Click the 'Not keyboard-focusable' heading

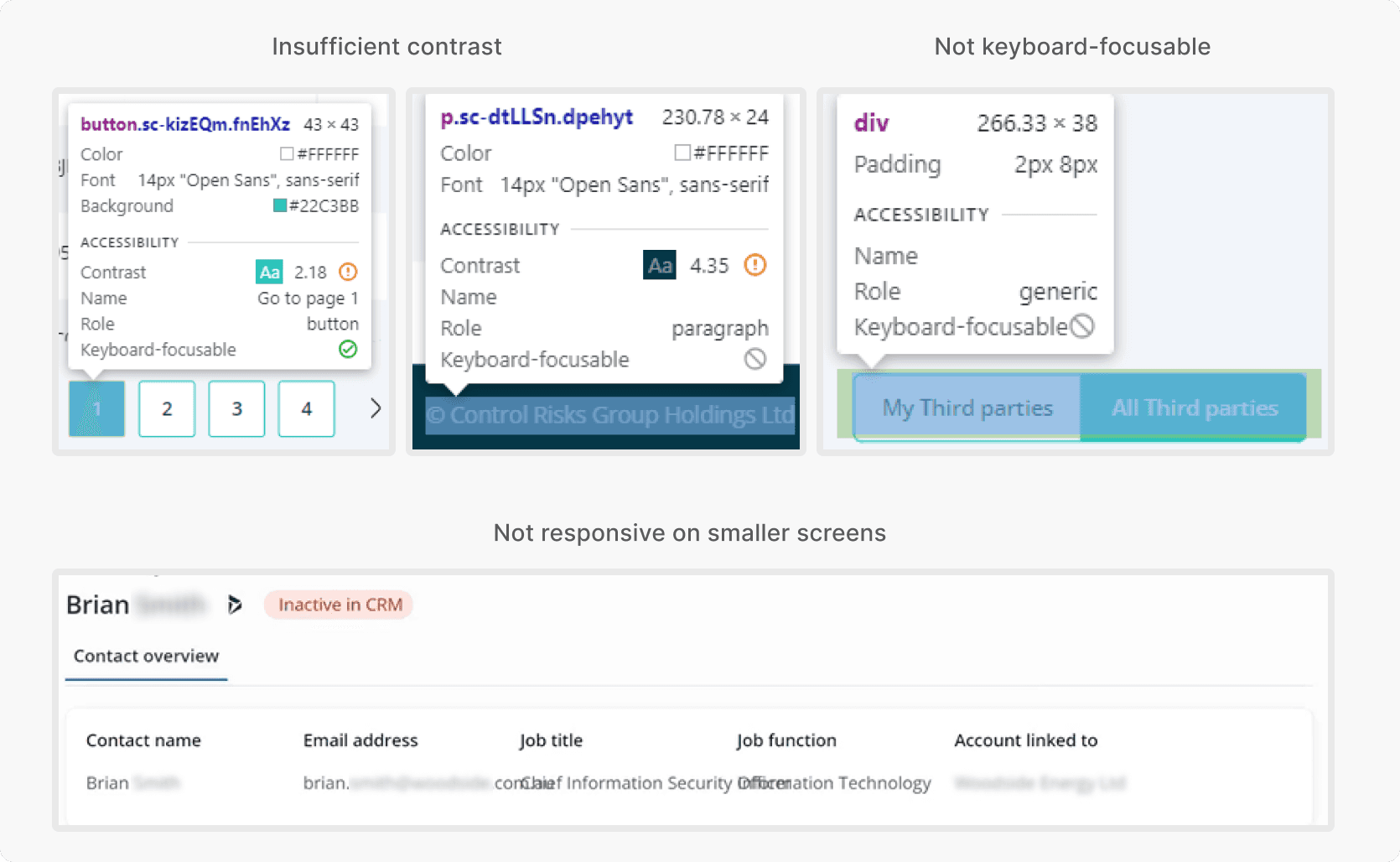point(1072,46)
